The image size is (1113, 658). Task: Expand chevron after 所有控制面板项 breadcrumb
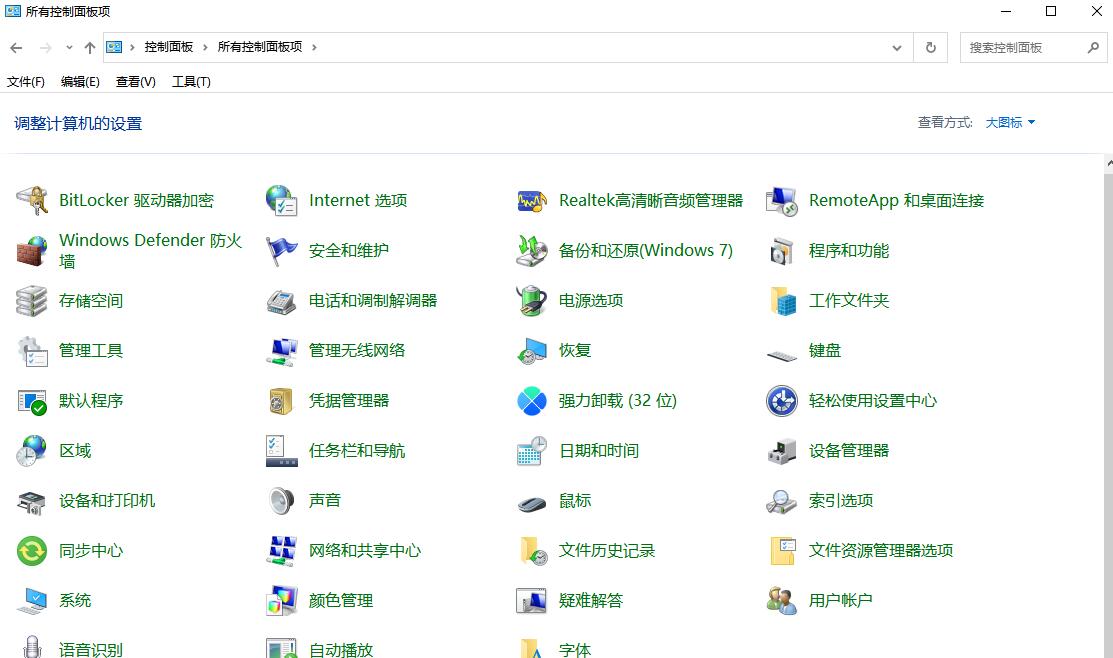pyautogui.click(x=314, y=48)
